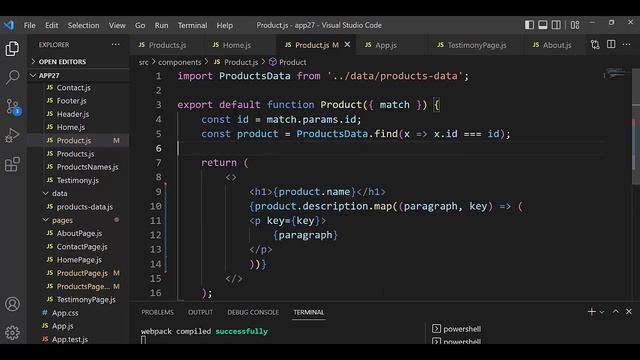
Task: Open the File menu
Action: click(30, 25)
